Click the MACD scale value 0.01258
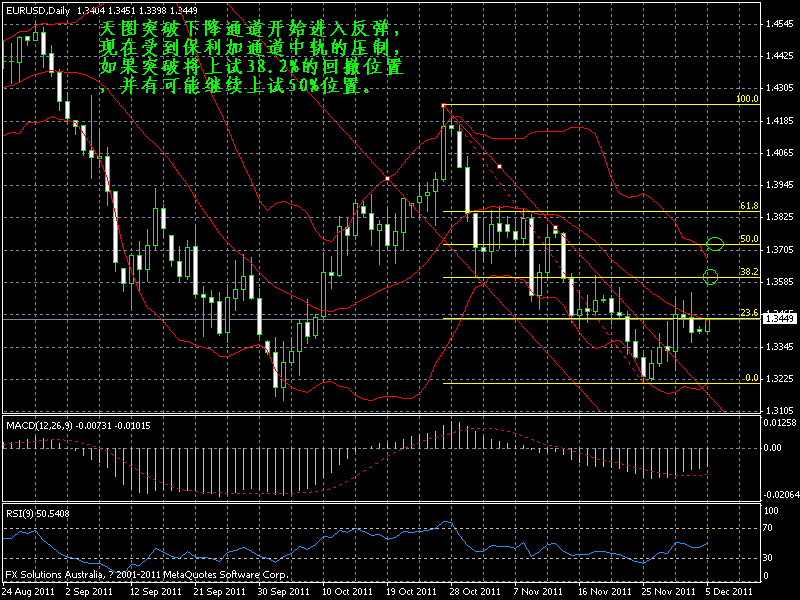The image size is (800, 600). [780, 423]
